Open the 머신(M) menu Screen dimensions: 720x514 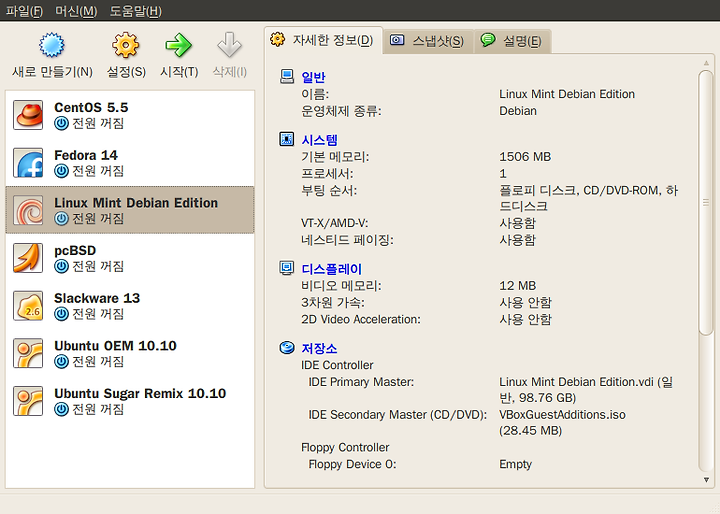click(76, 11)
